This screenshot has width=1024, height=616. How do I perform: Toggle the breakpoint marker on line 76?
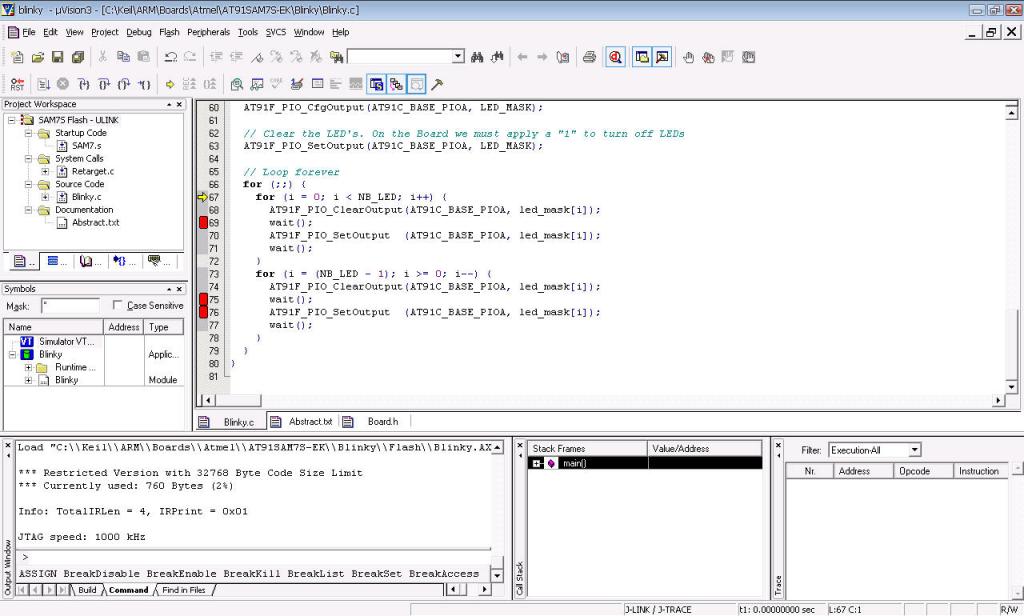coord(203,312)
